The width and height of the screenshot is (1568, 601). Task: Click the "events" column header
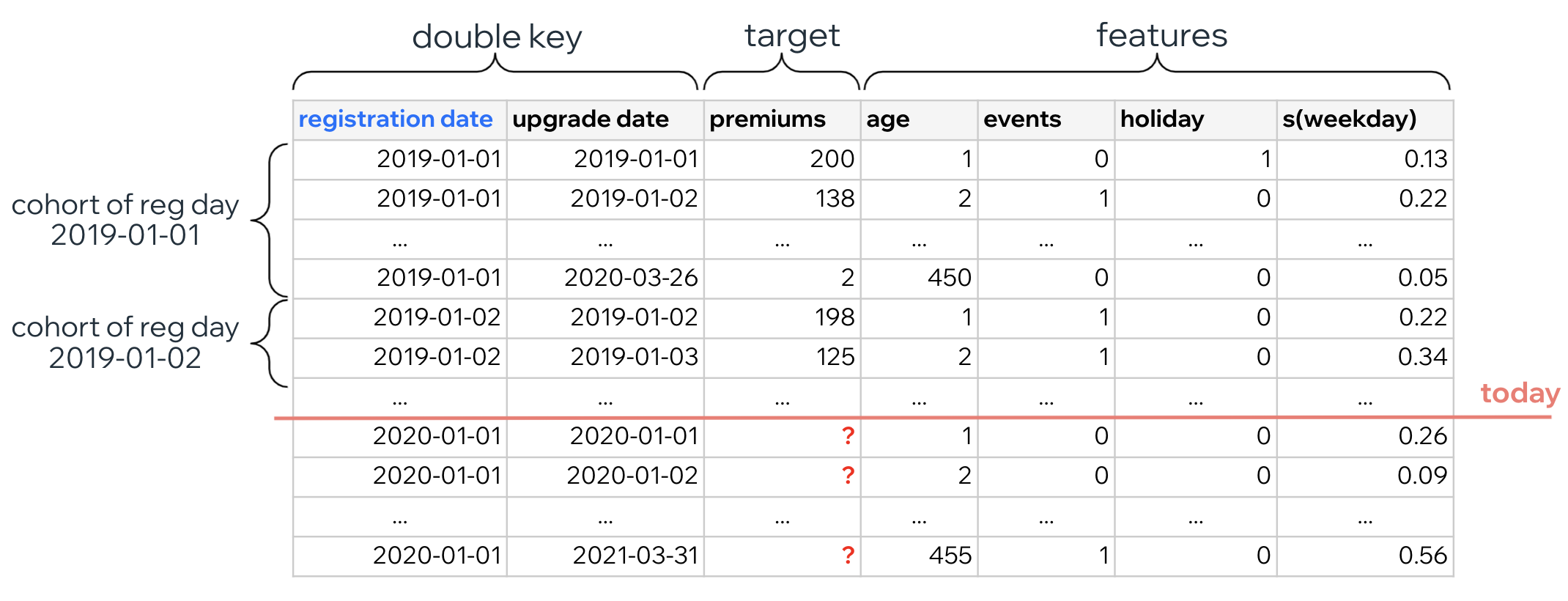coord(1022,119)
